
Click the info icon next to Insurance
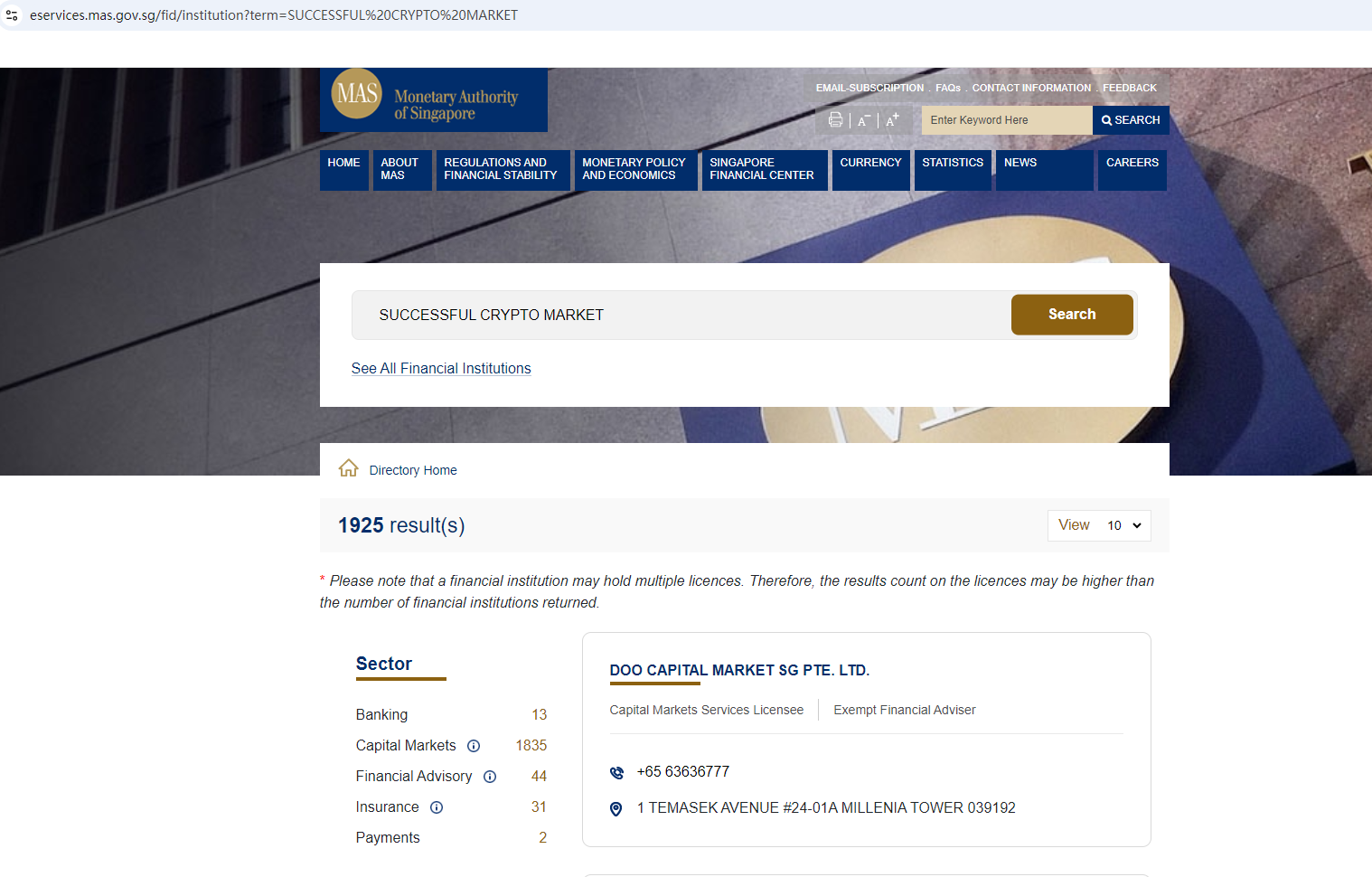pyautogui.click(x=437, y=807)
